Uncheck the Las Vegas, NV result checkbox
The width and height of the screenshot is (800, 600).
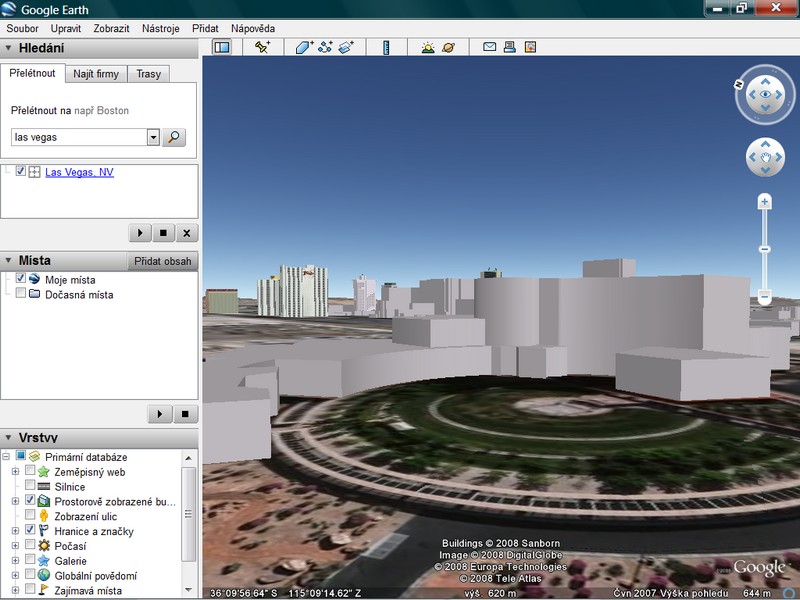(x=20, y=171)
